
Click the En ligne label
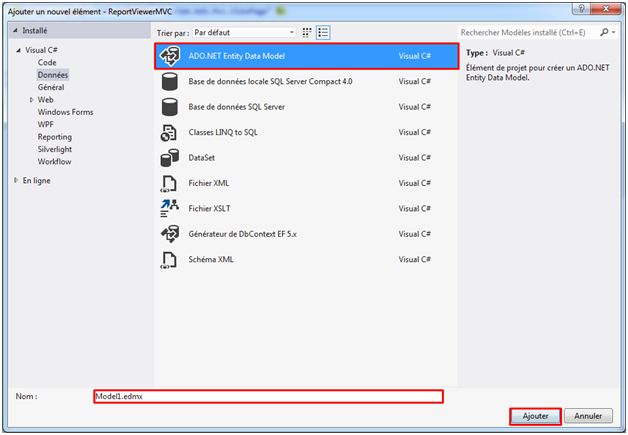tap(36, 181)
